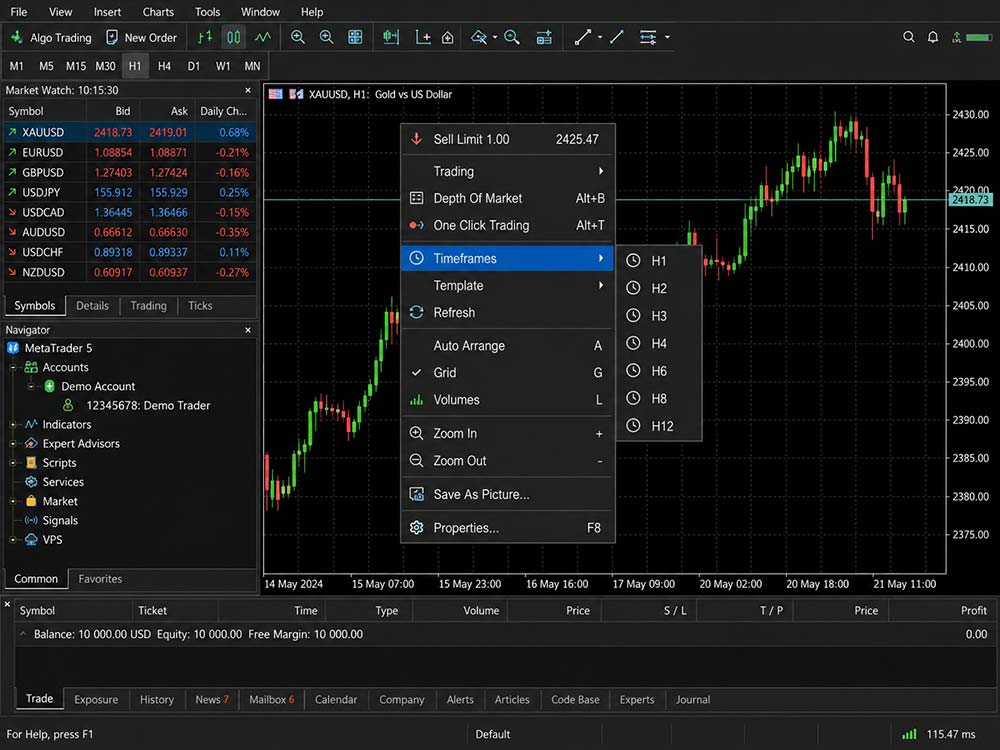Image resolution: width=1000 pixels, height=750 pixels.
Task: Switch timeframe to W1 button
Action: point(223,66)
